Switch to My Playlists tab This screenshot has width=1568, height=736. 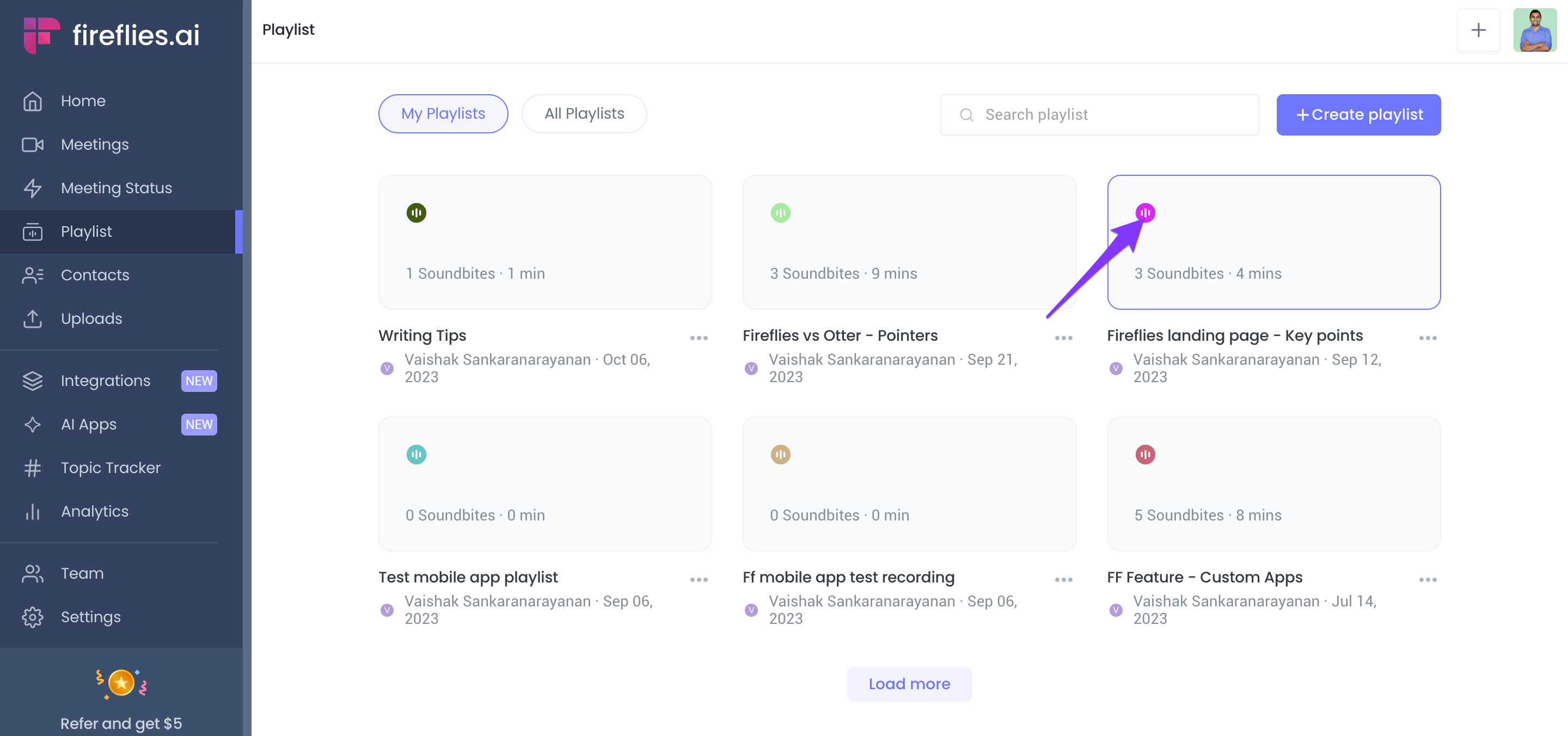pyautogui.click(x=443, y=114)
